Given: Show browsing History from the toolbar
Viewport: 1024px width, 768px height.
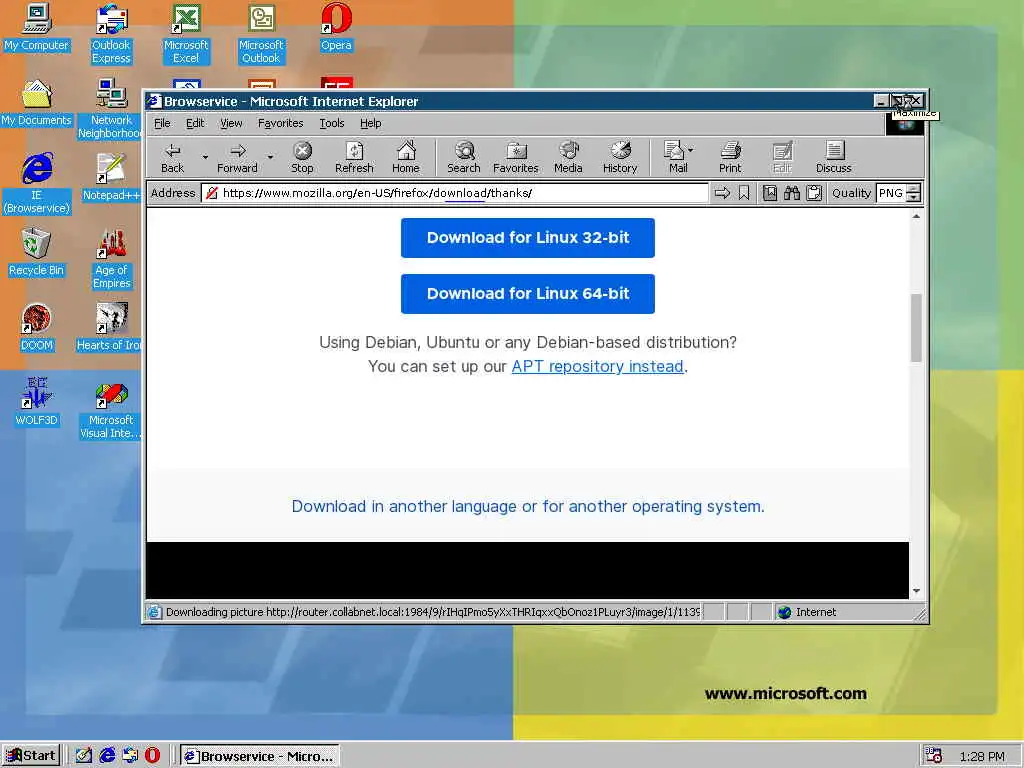Looking at the screenshot, I should click(620, 157).
